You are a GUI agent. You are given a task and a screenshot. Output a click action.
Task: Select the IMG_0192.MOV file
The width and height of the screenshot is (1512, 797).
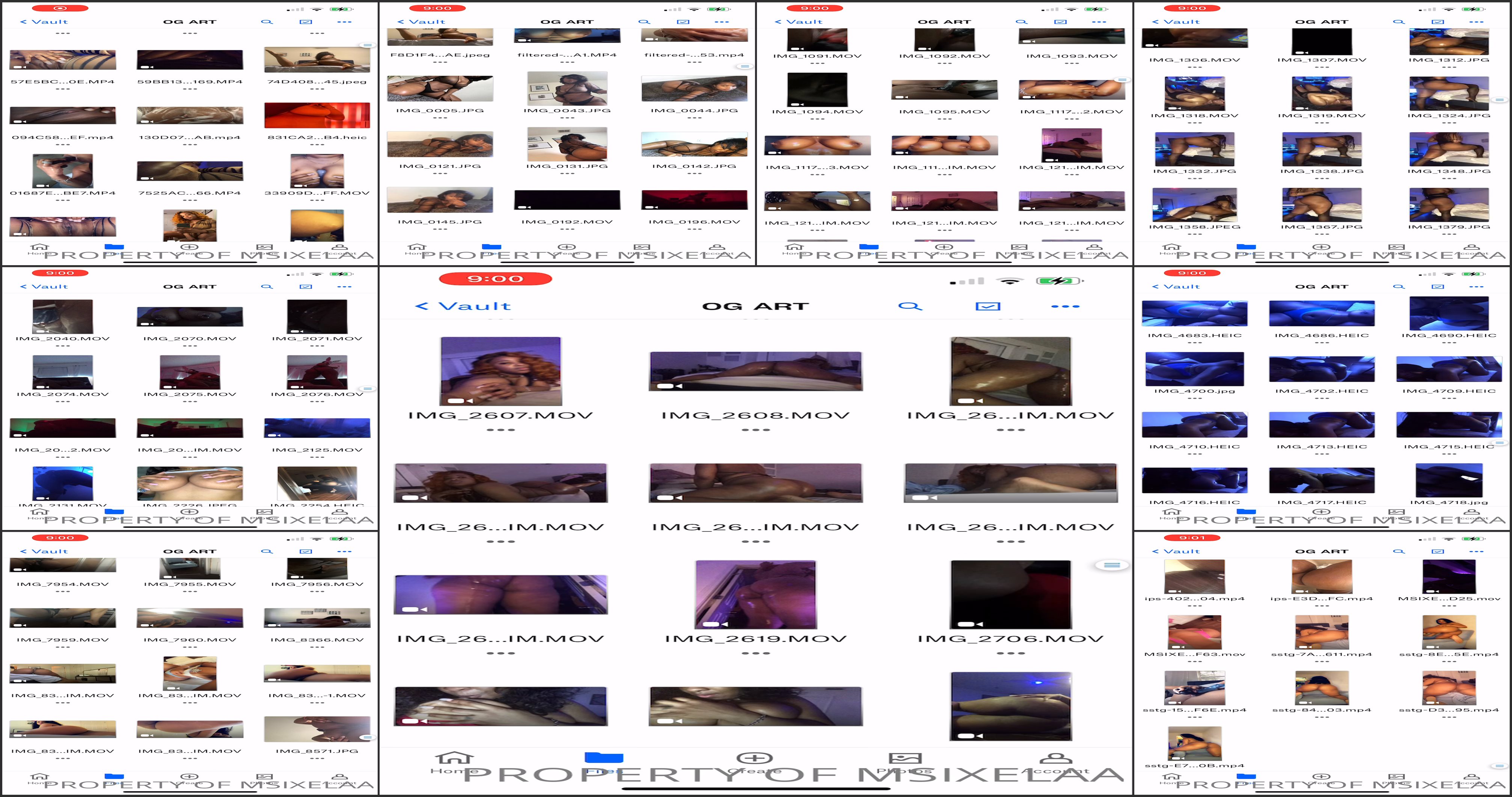567,200
